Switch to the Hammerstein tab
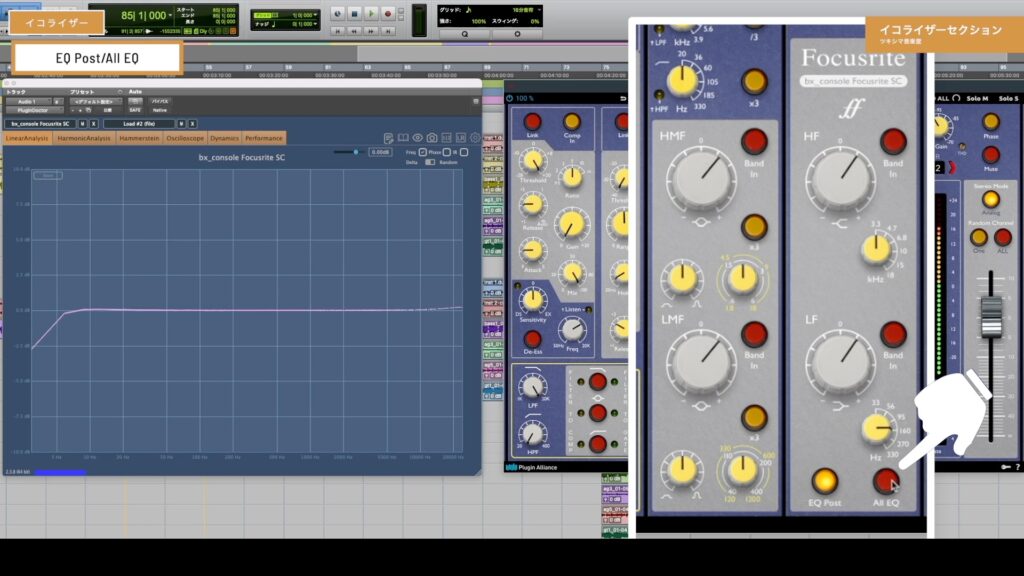This screenshot has height=576, width=1024. pos(139,138)
